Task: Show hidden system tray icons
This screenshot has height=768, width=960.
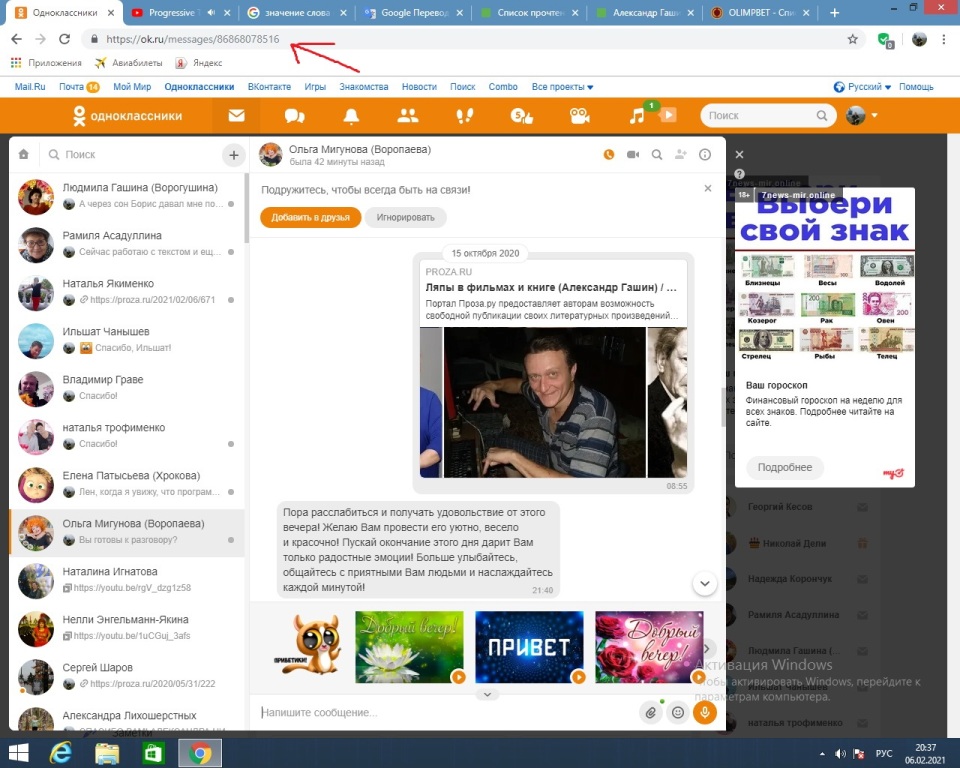Action: [x=822, y=753]
